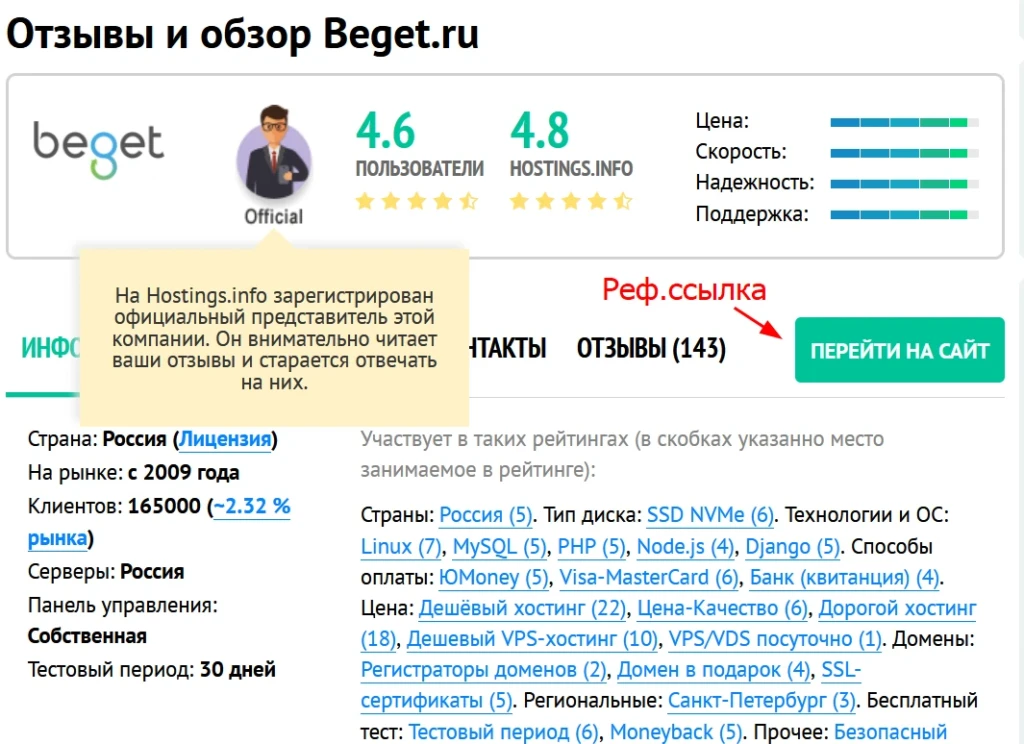Click the beget logo
This screenshot has height=744, width=1024.
click(x=98, y=150)
